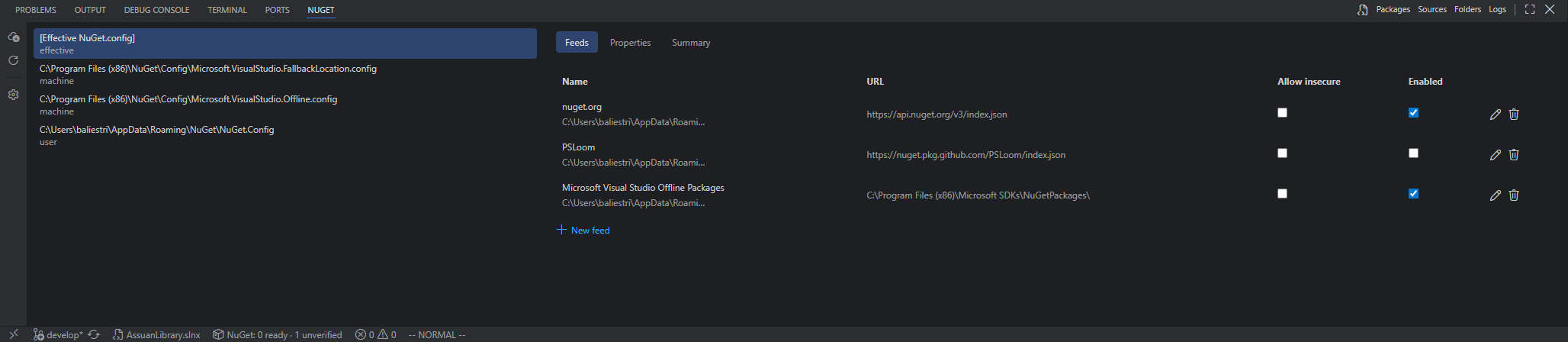Viewport: 1568px width, 342px height.
Task: Open the remote window indicator in the status bar
Action: pos(13,334)
